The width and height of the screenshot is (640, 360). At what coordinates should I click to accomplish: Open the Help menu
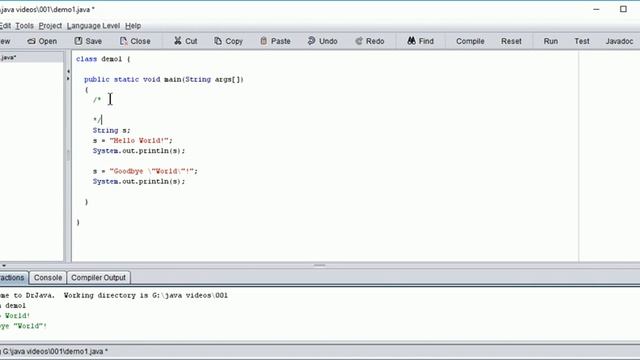(133, 26)
